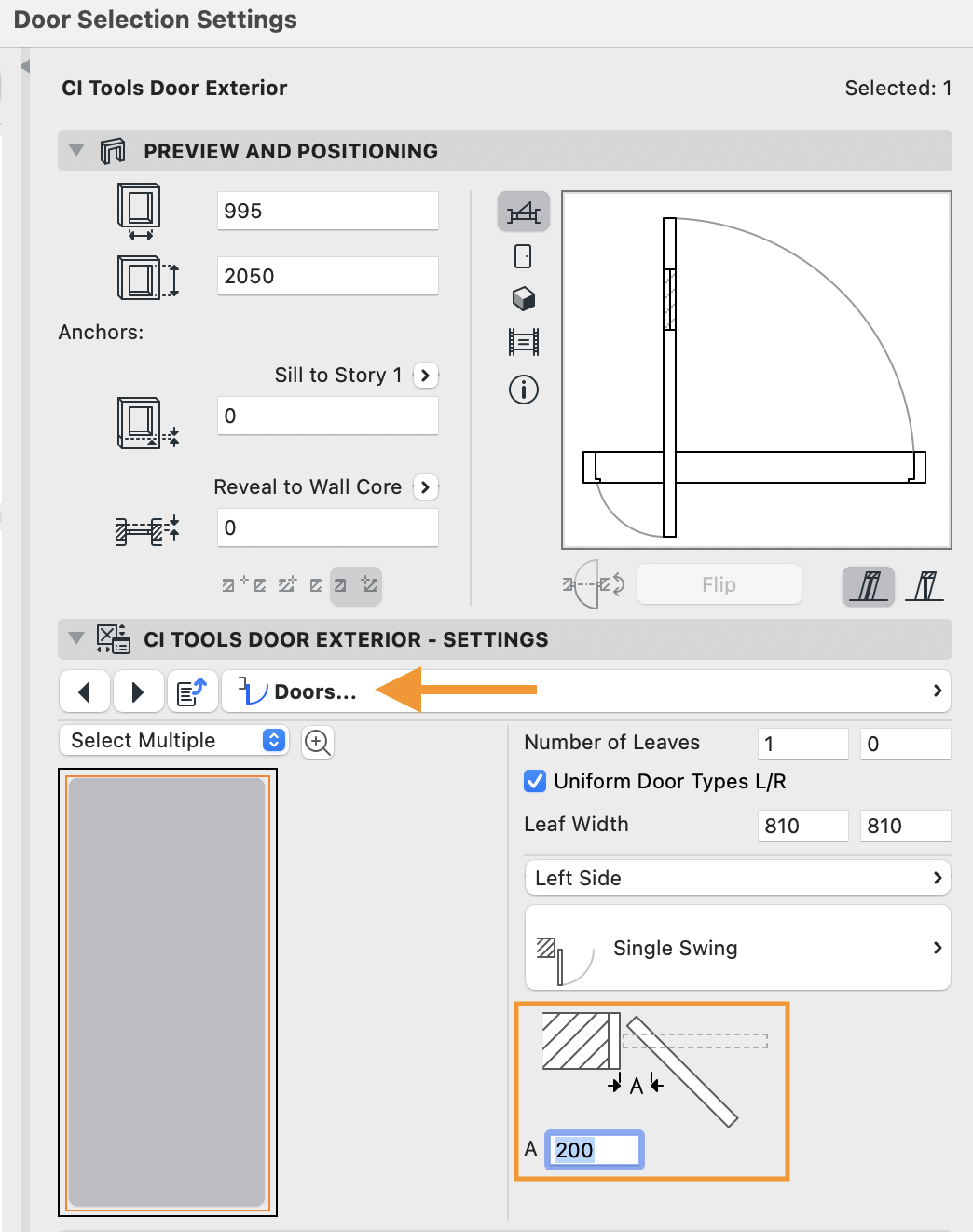Click the reveal depth value field
This screenshot has width=973, height=1232.
pos(328,527)
